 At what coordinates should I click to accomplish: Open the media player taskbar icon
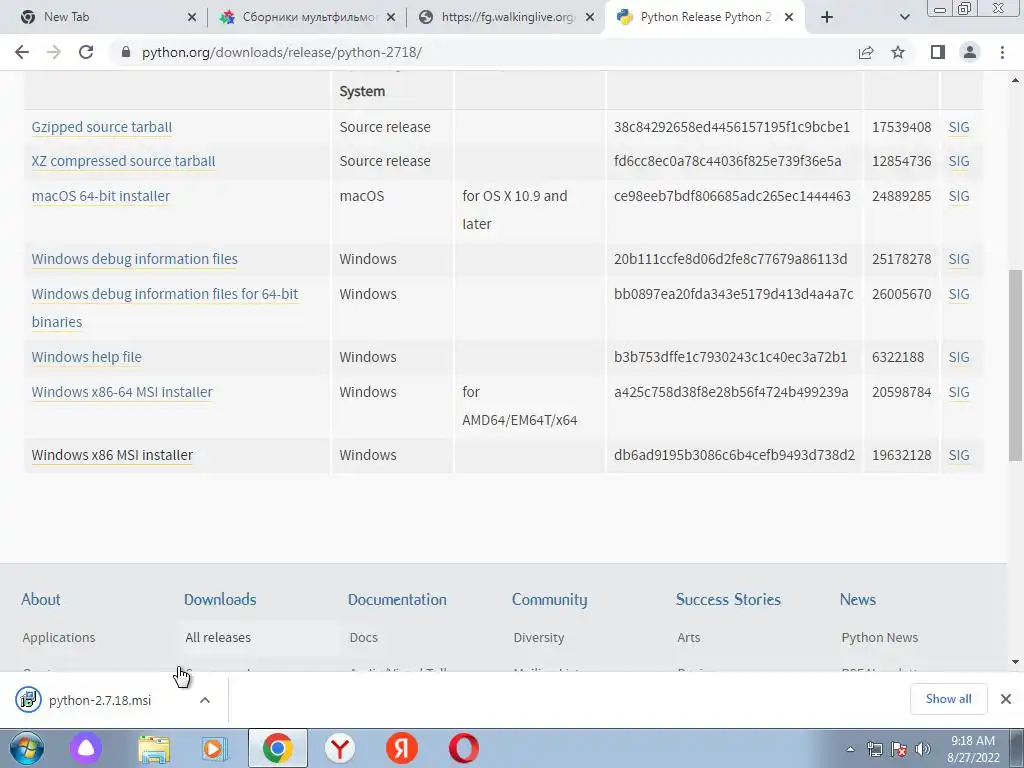coord(215,749)
